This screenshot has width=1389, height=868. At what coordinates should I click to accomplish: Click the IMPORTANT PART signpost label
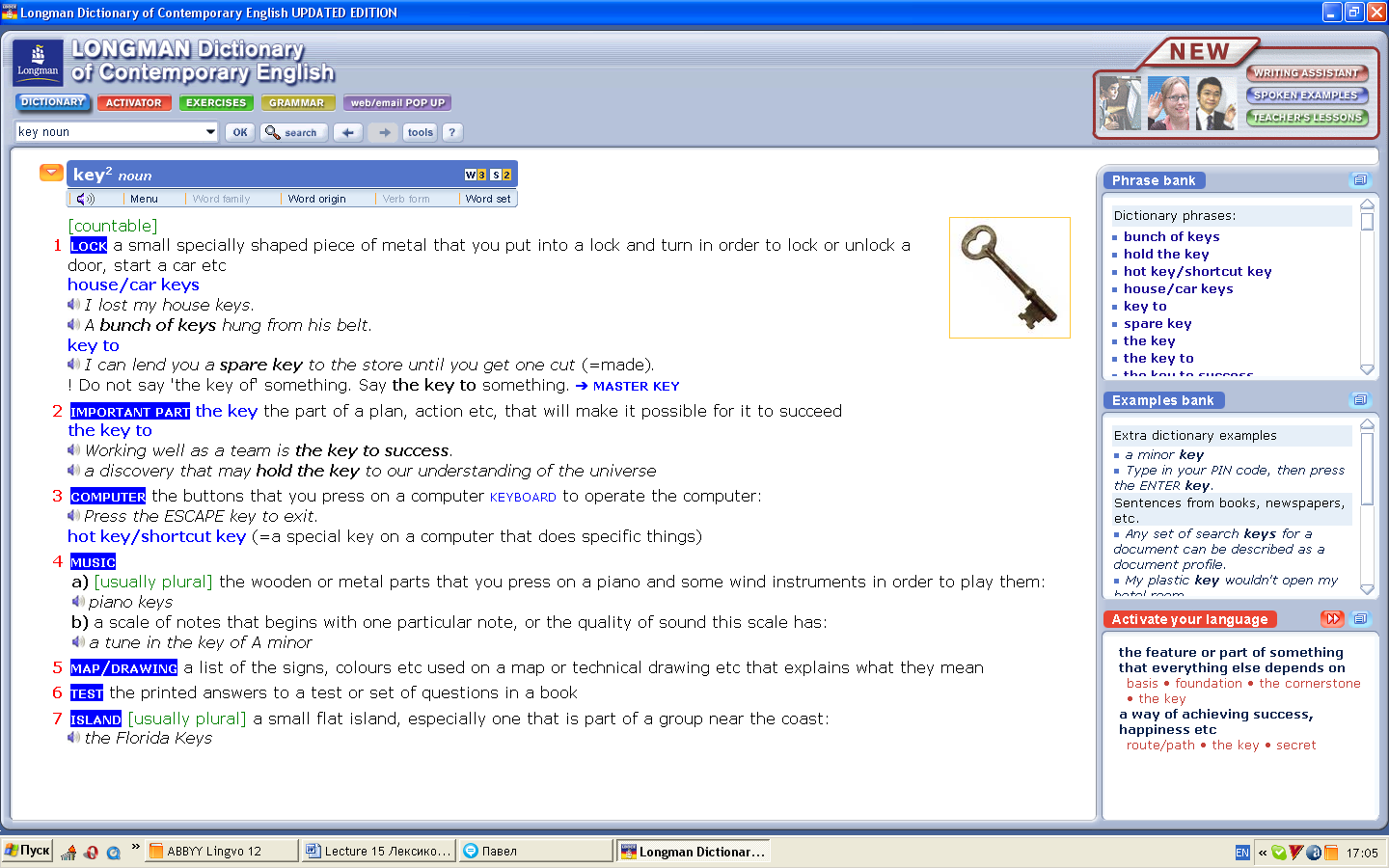130,412
